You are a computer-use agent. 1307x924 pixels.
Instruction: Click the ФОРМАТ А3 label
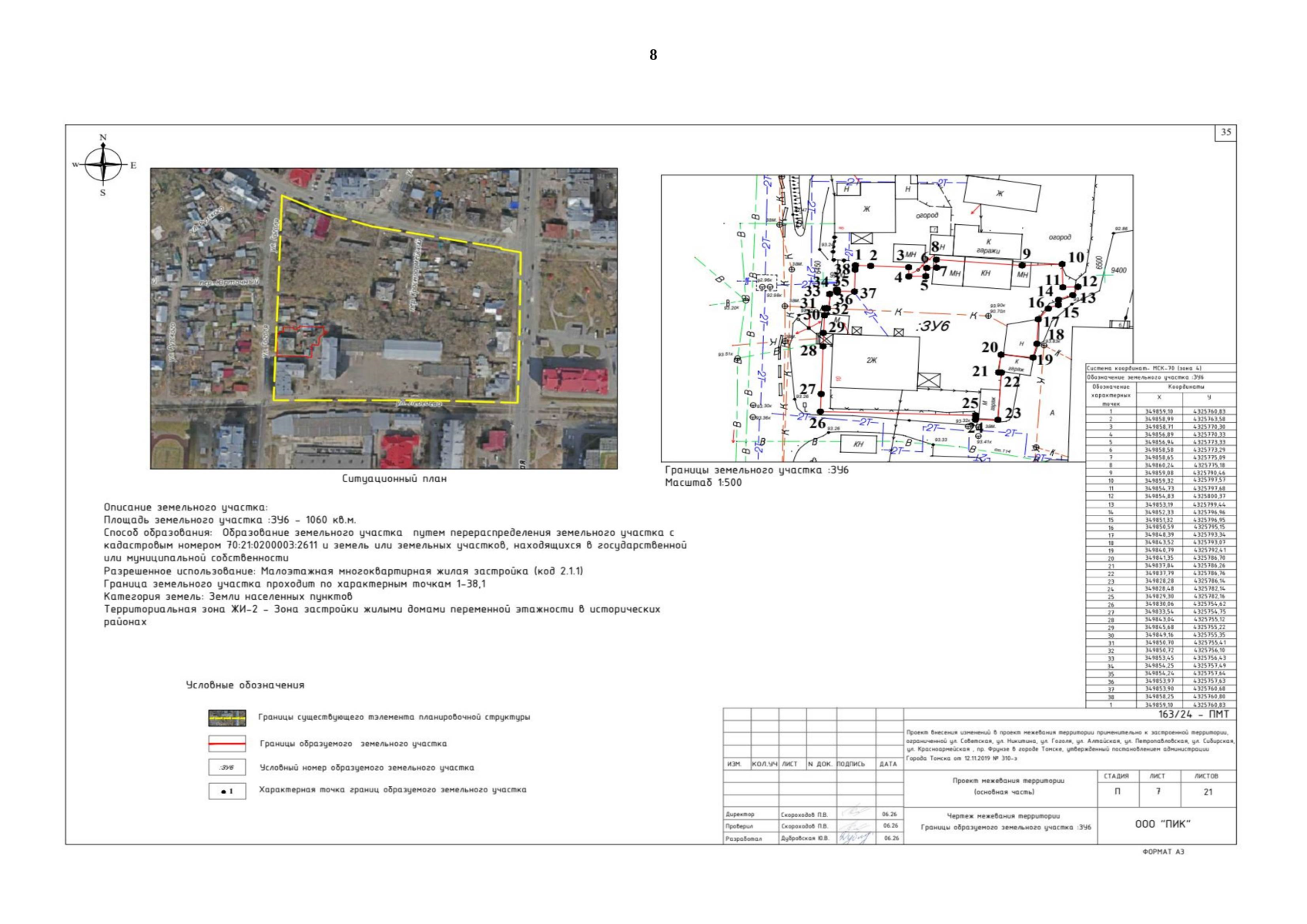1163,852
